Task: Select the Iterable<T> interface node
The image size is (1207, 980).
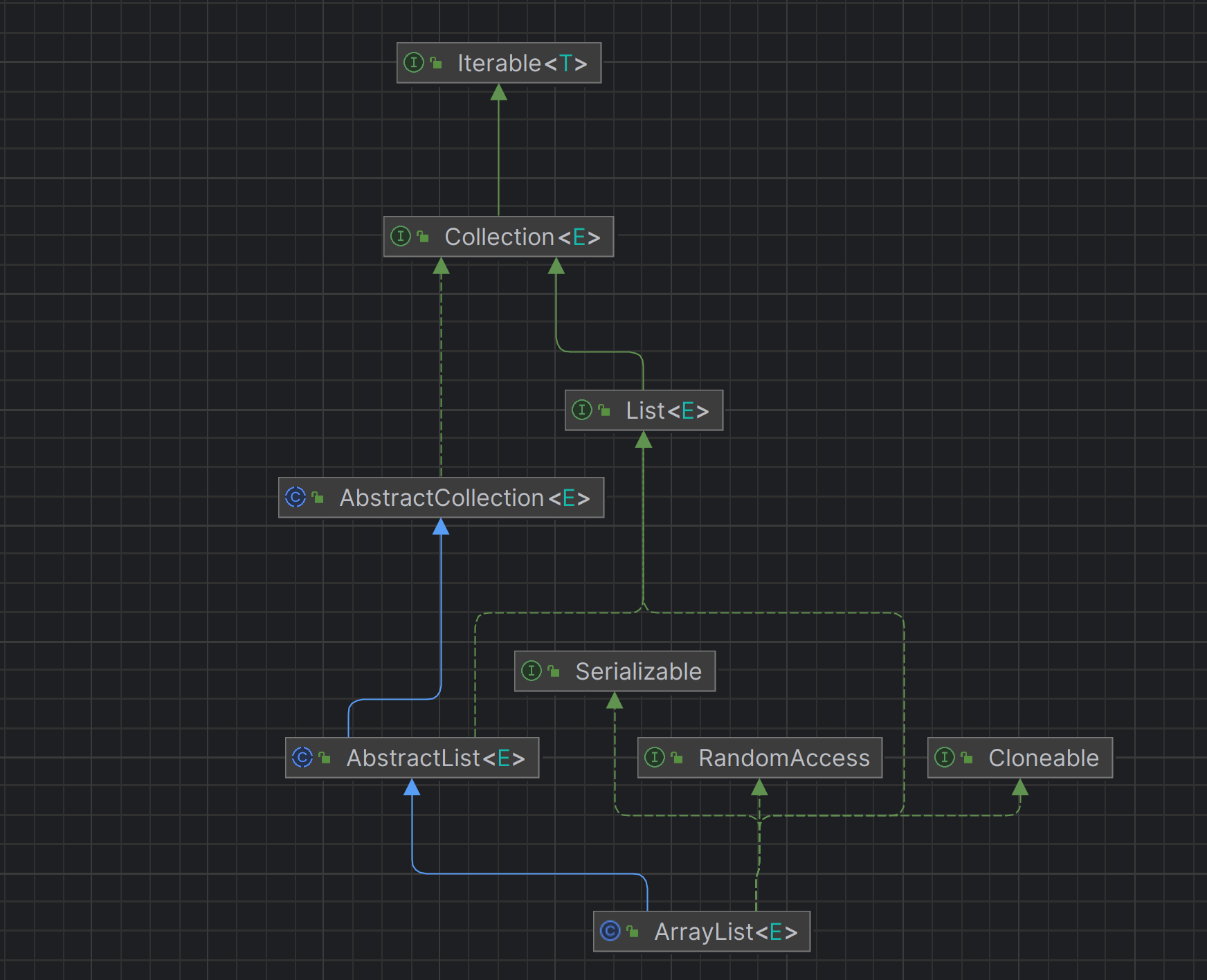Action: (499, 63)
